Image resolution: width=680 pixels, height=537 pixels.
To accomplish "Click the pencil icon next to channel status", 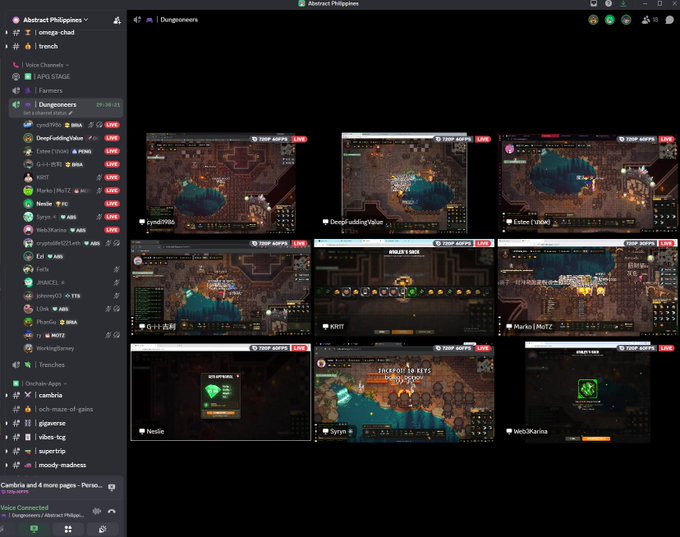I will click(71, 113).
